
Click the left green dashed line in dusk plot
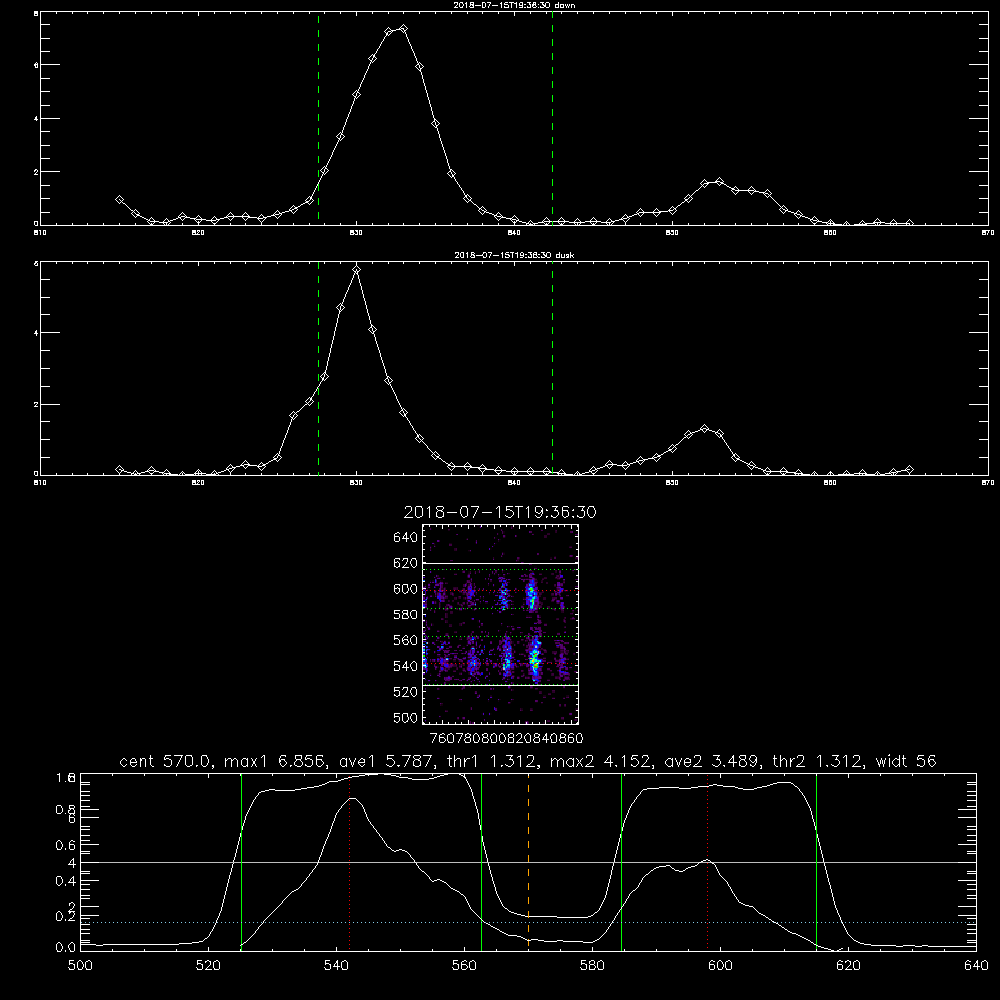pos(318,368)
